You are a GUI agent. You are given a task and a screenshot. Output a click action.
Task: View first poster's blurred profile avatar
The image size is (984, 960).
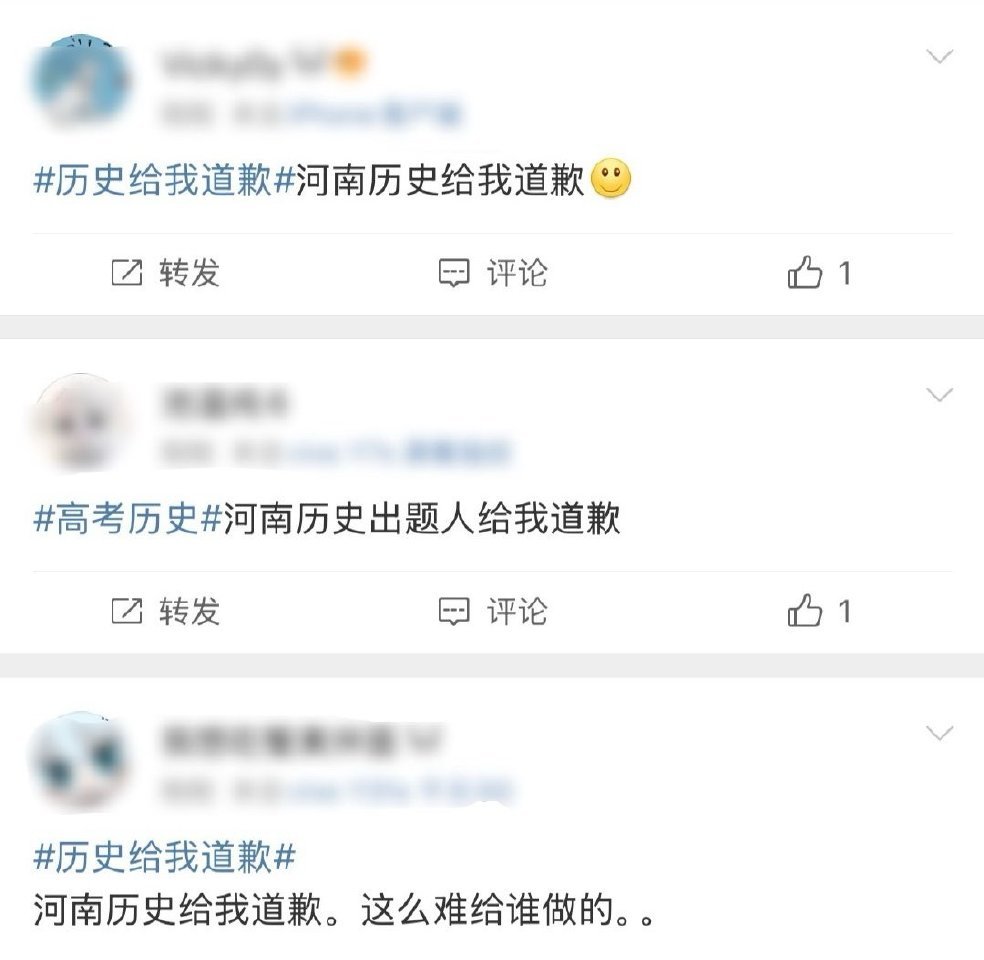click(80, 82)
